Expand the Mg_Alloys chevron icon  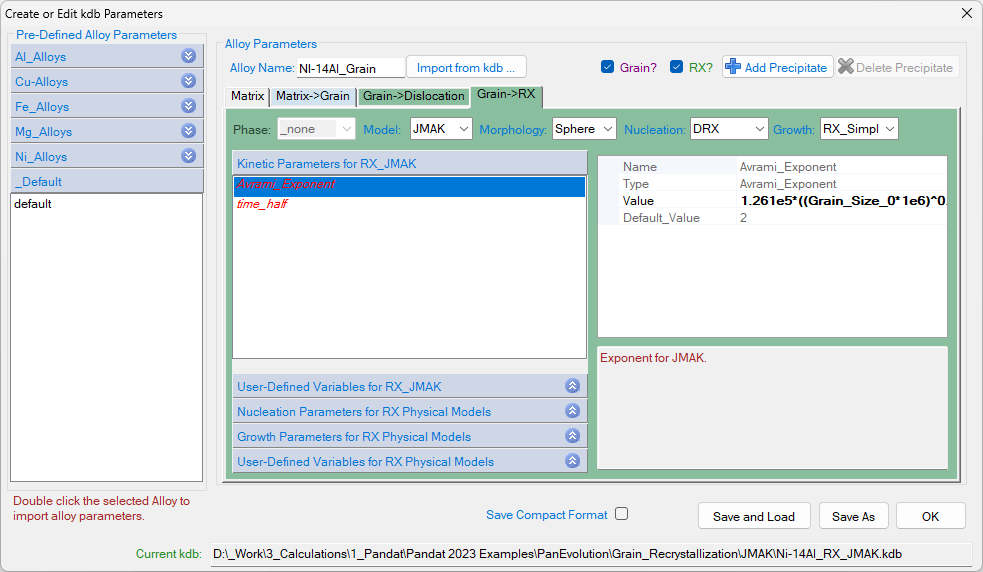tap(188, 131)
